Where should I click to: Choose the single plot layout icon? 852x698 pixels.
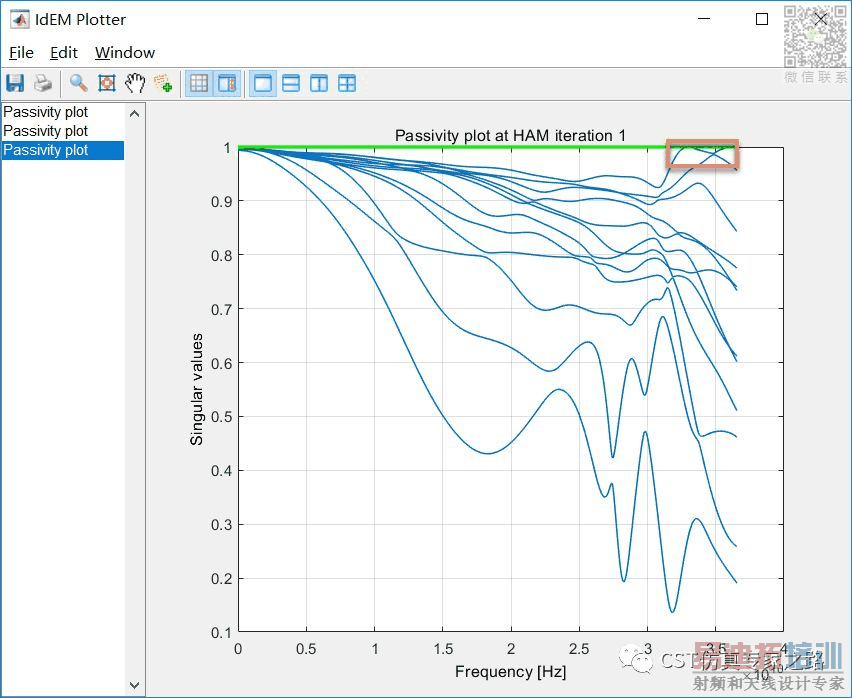(263, 84)
